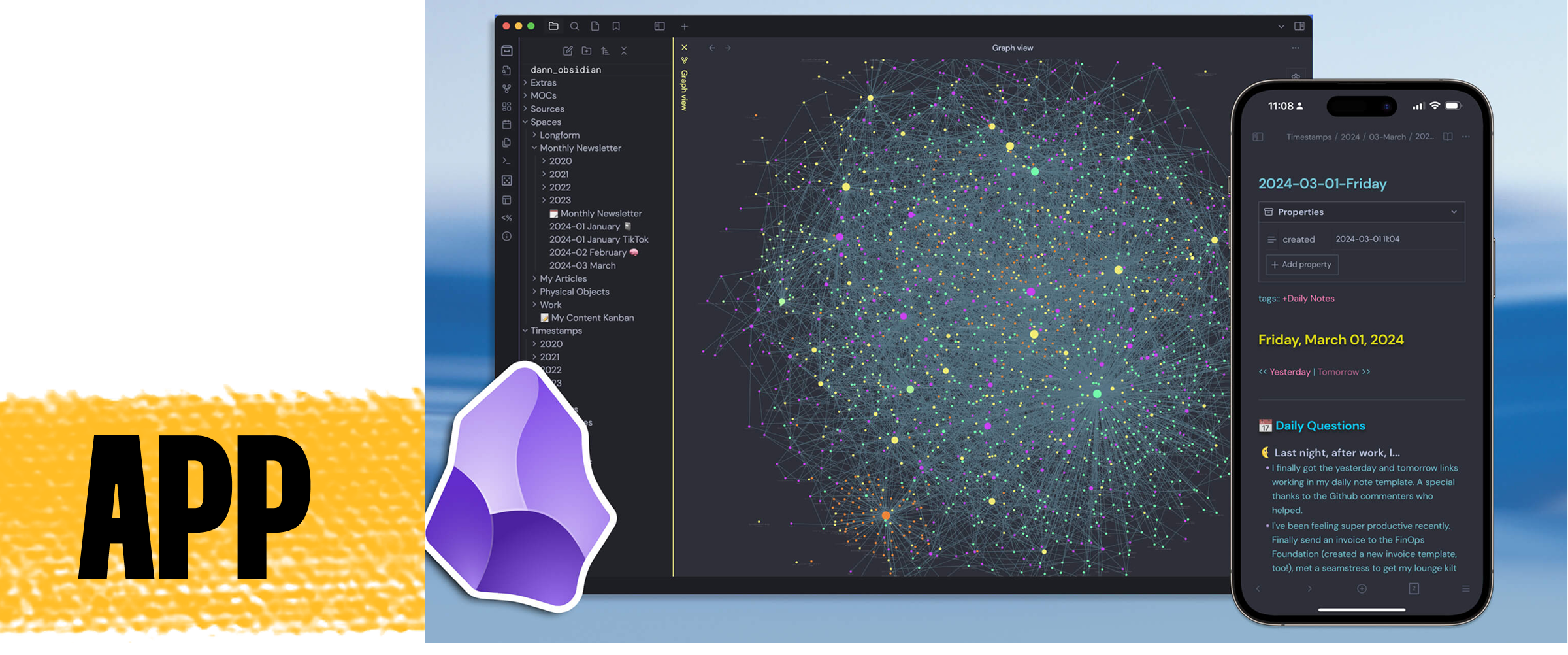Toggle the sidebar on phone

point(1258,137)
